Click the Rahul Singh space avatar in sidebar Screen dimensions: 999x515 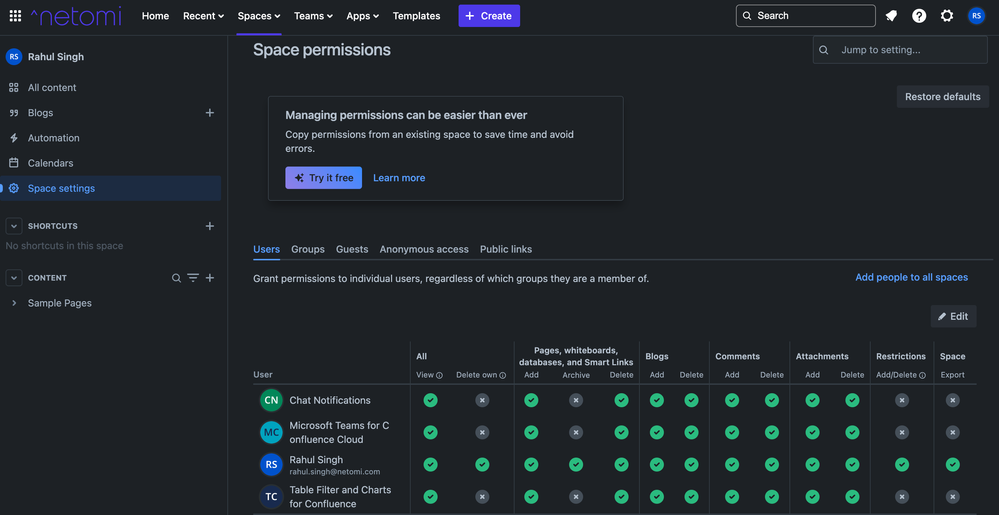tap(13, 57)
